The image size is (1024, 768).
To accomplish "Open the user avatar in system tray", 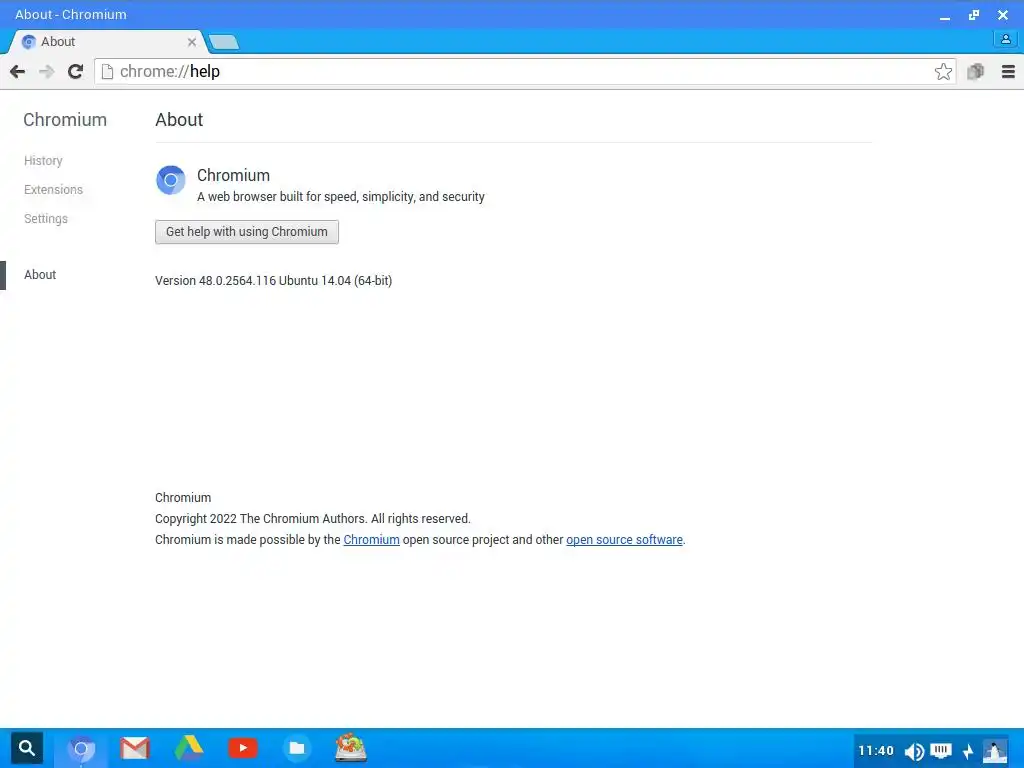I will pyautogui.click(x=995, y=751).
